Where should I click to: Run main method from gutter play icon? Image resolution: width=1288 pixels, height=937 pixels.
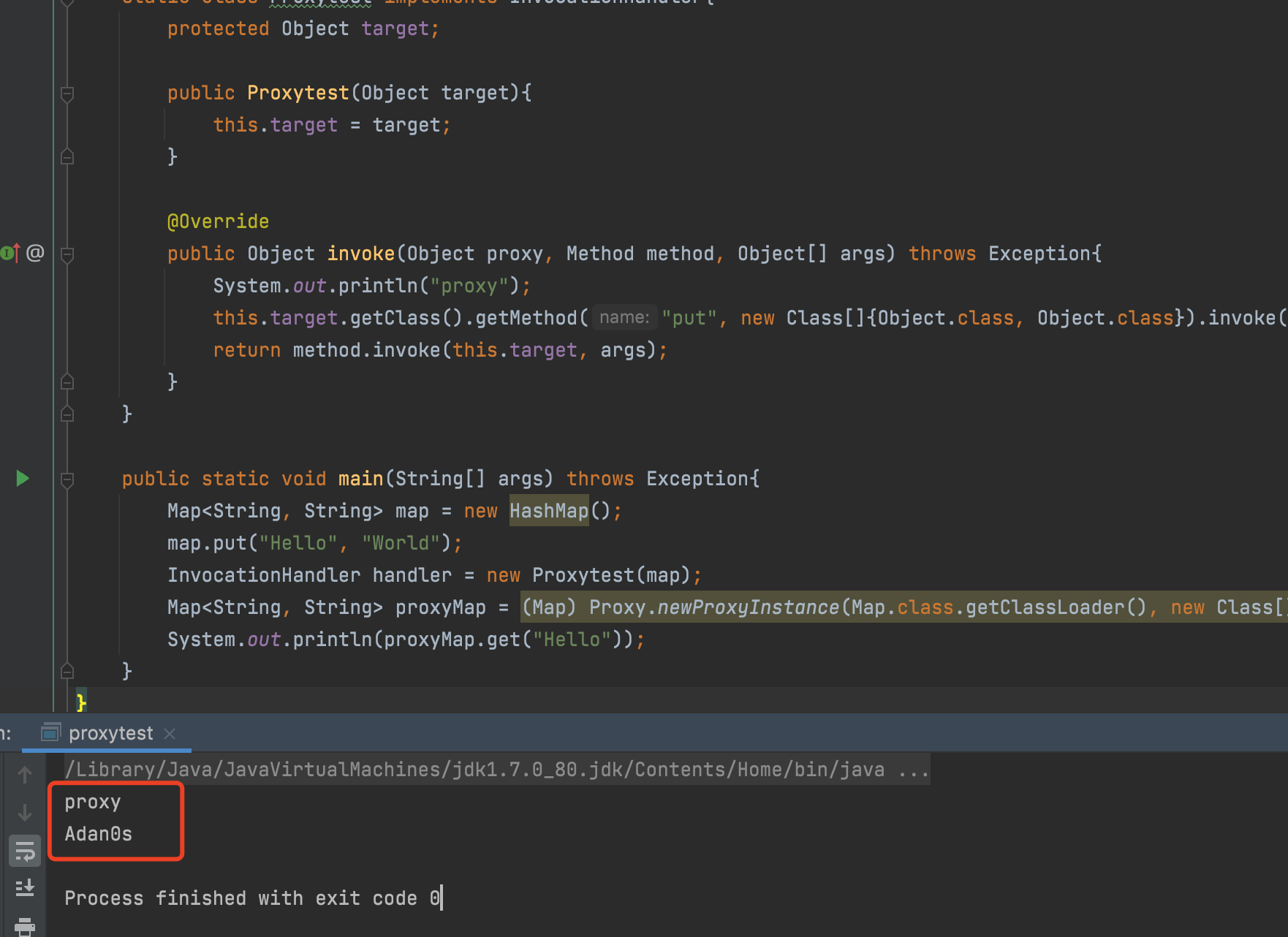click(x=22, y=479)
